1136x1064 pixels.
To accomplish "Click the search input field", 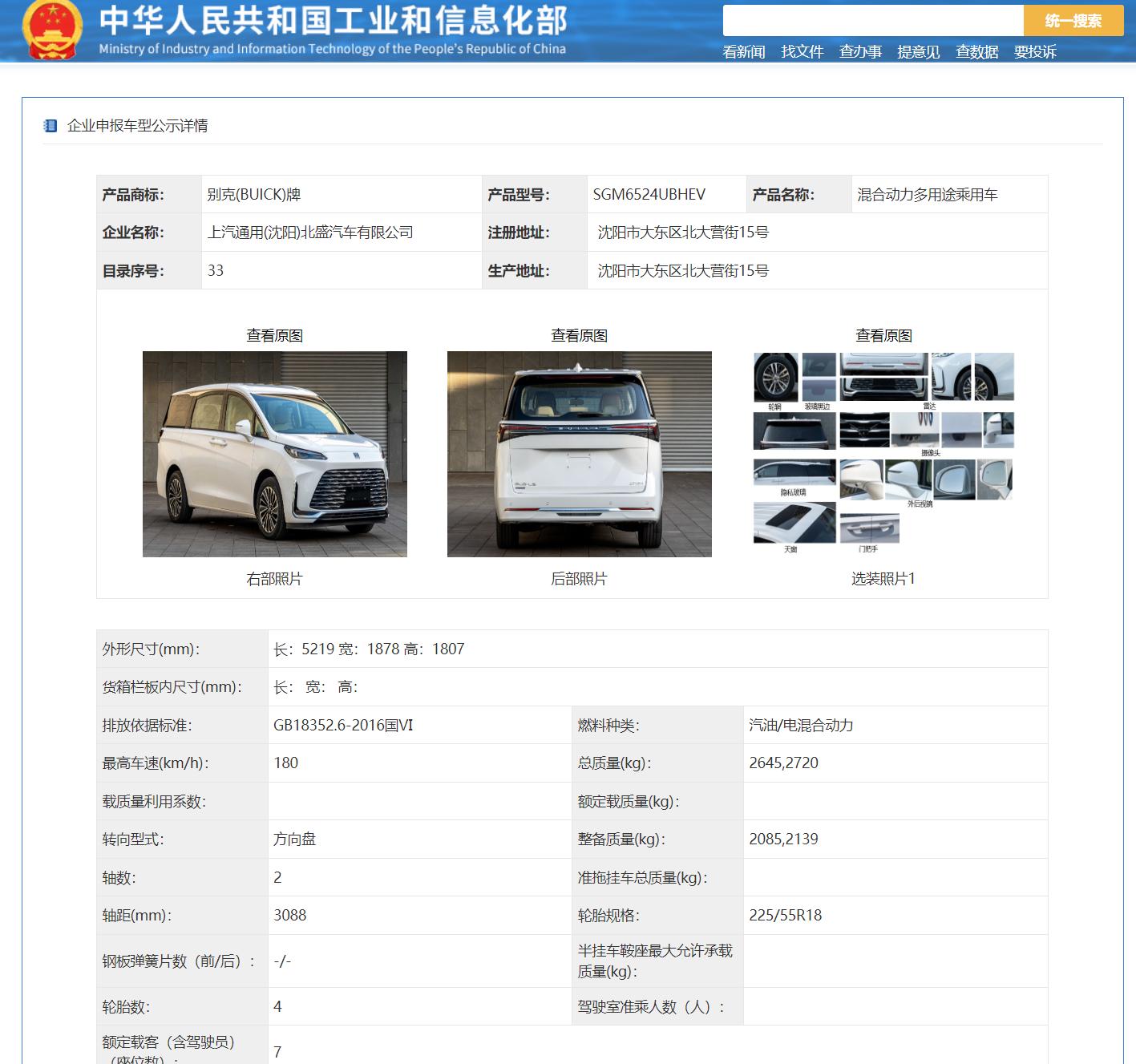I will coord(873,21).
